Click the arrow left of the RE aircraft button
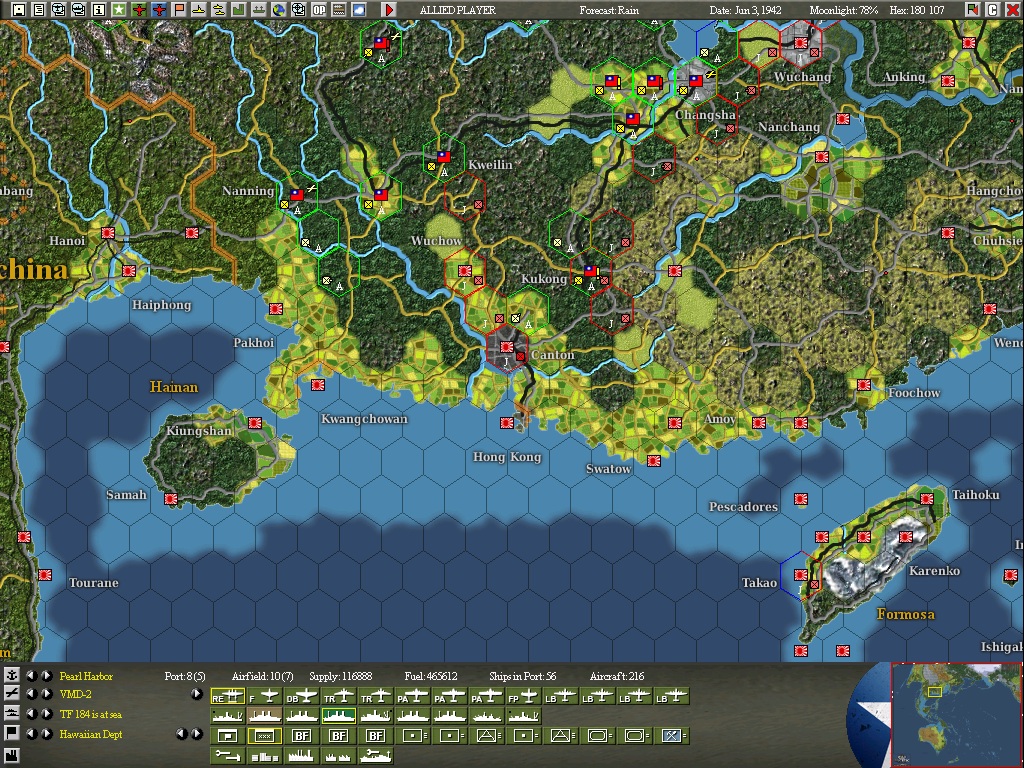 coord(197,694)
